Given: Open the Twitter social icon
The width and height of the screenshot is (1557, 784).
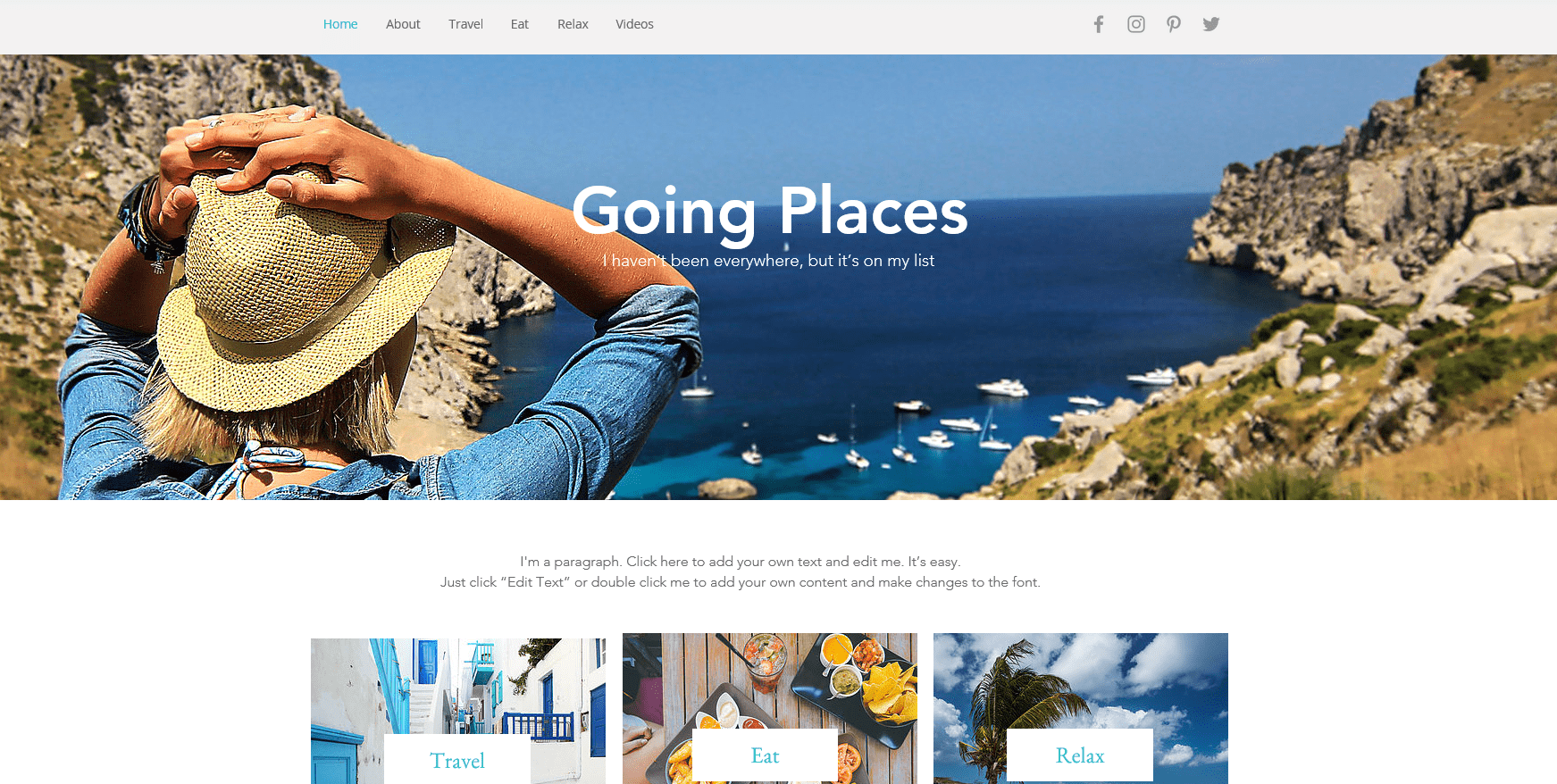Looking at the screenshot, I should tap(1211, 24).
